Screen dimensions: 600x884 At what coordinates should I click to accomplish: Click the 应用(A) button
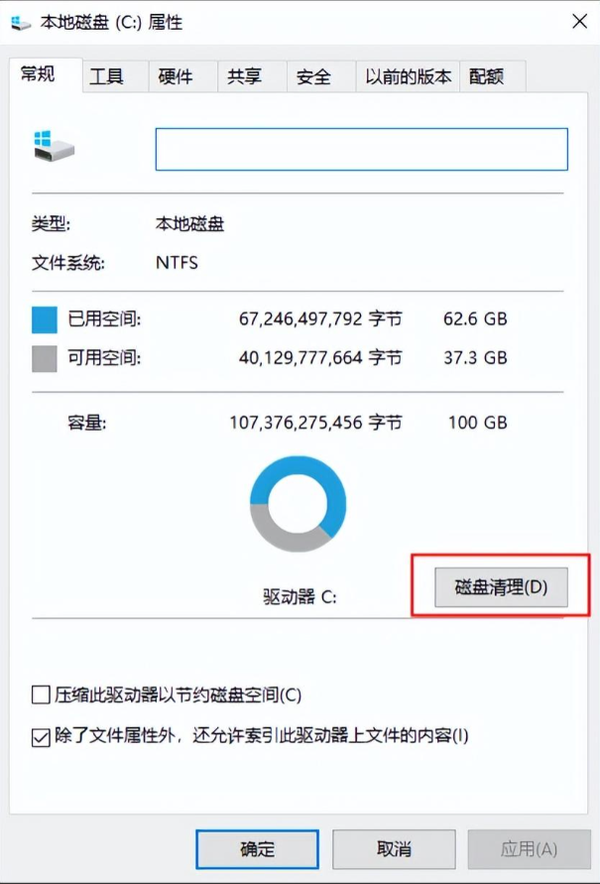pos(529,849)
